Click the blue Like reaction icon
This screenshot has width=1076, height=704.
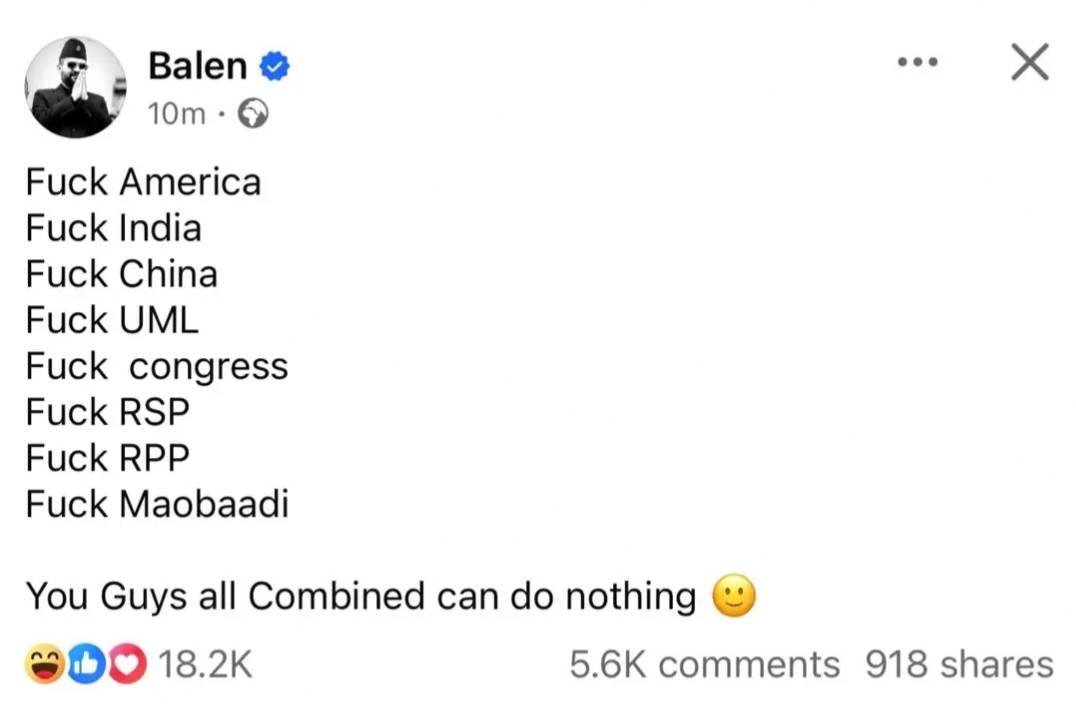point(88,665)
